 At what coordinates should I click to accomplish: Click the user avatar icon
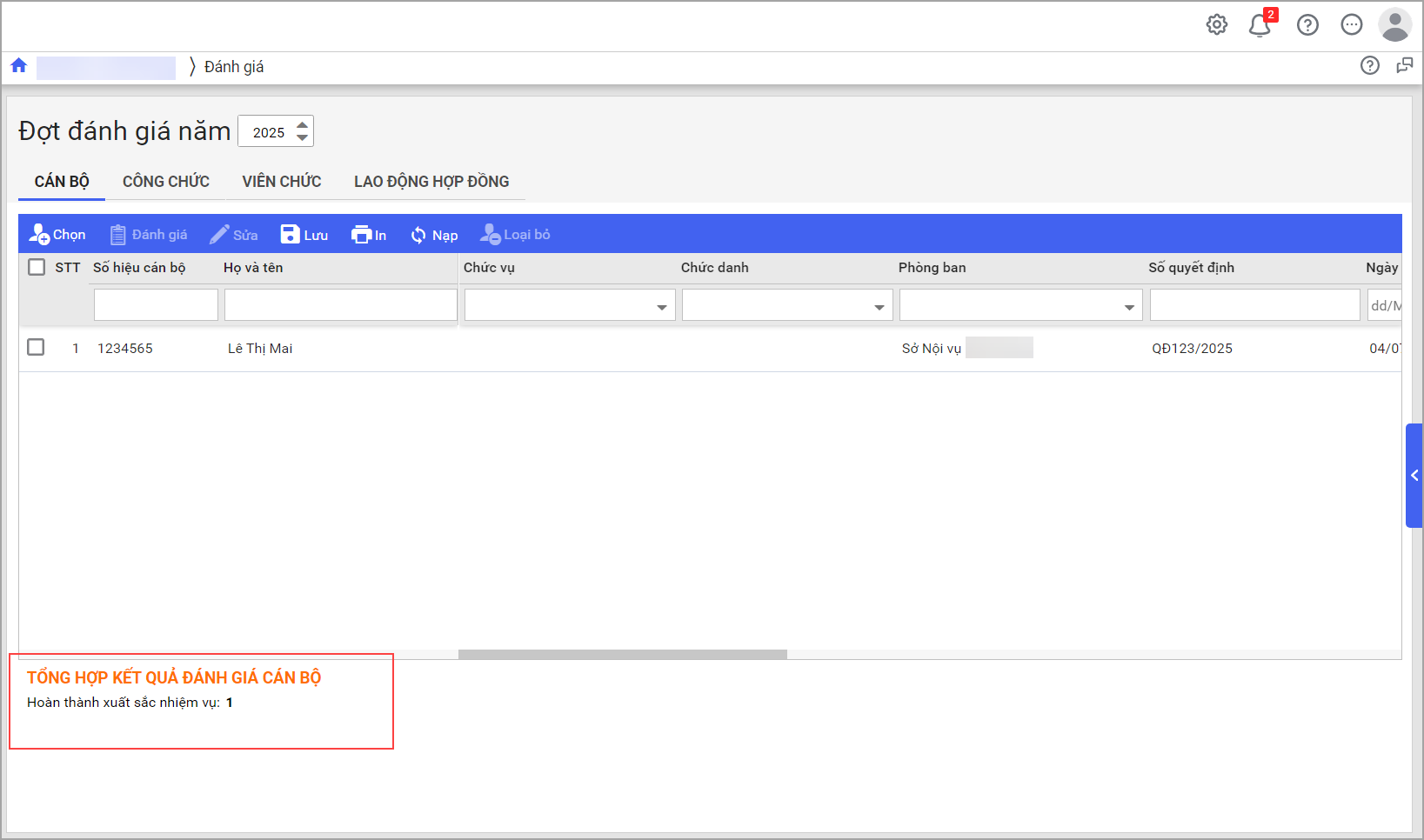click(1394, 25)
